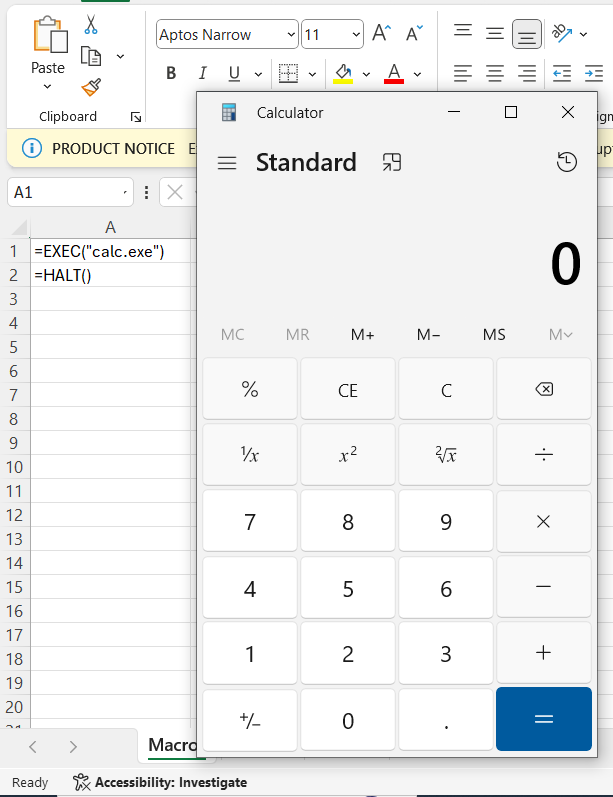This screenshot has height=797, width=613.
Task: Click Calculator MS memory store
Action: 494,334
